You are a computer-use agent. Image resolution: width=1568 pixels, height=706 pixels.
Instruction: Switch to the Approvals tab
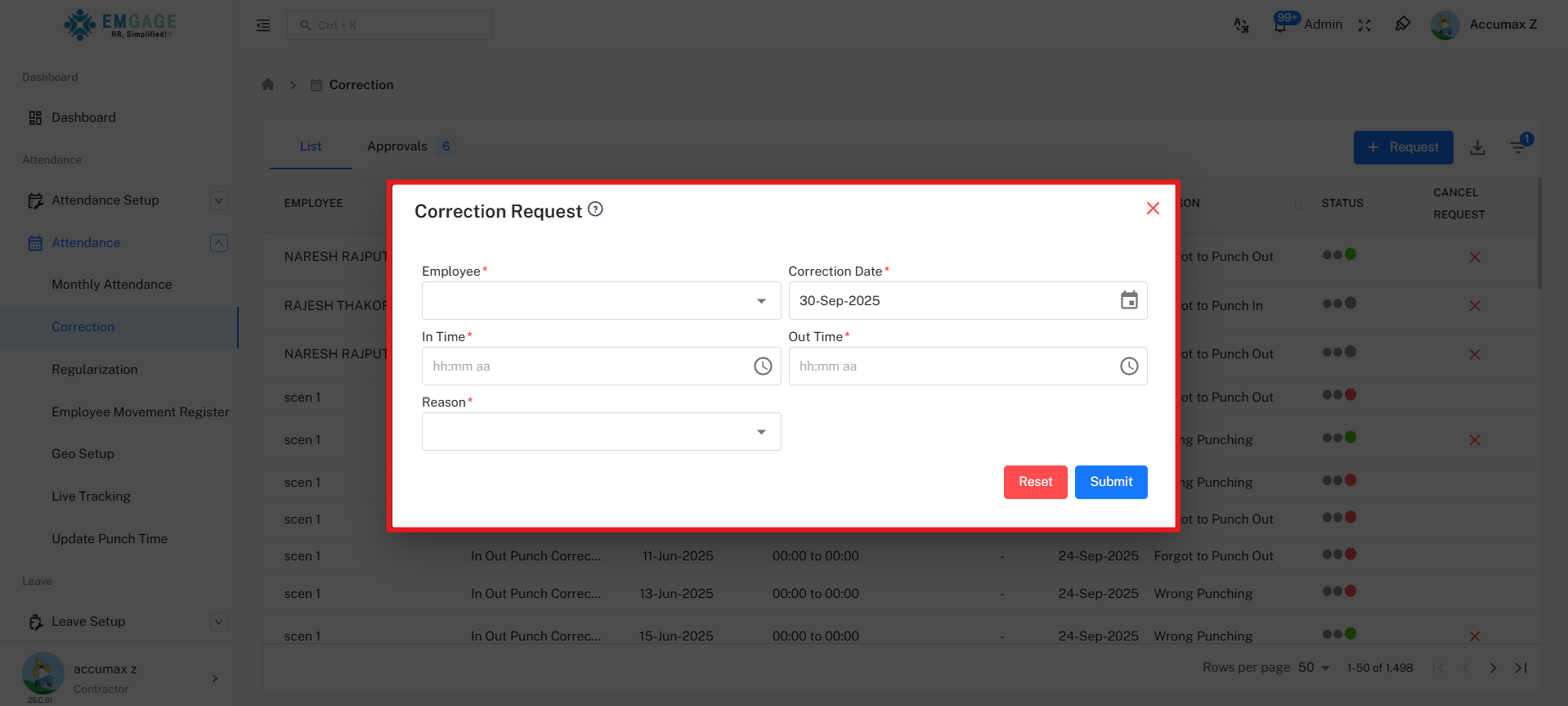[x=397, y=146]
